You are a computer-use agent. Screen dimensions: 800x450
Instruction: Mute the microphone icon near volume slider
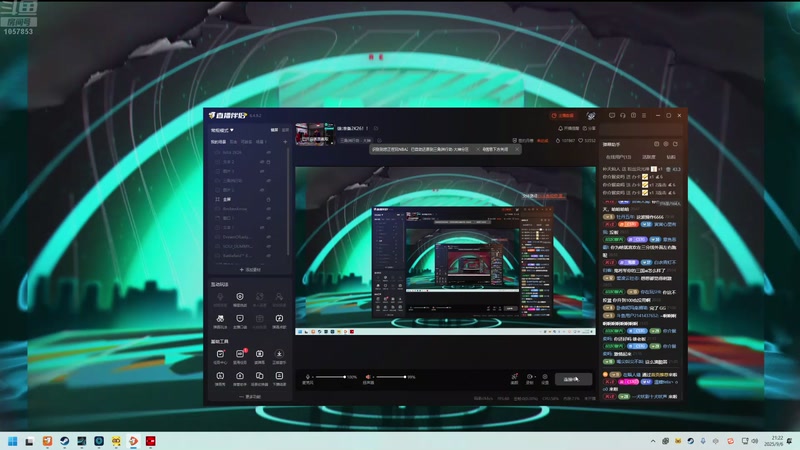(x=308, y=377)
